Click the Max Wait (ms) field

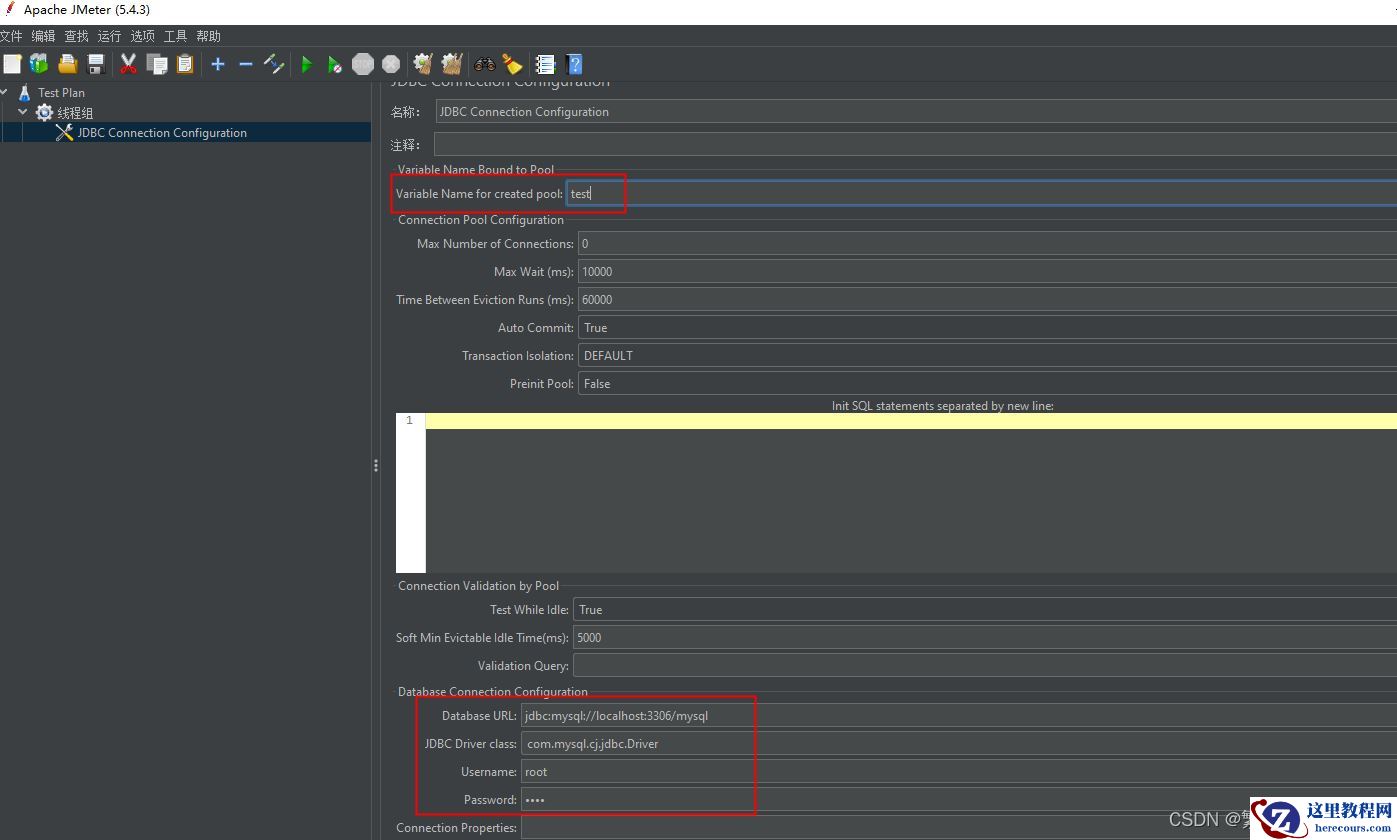[x=987, y=272]
